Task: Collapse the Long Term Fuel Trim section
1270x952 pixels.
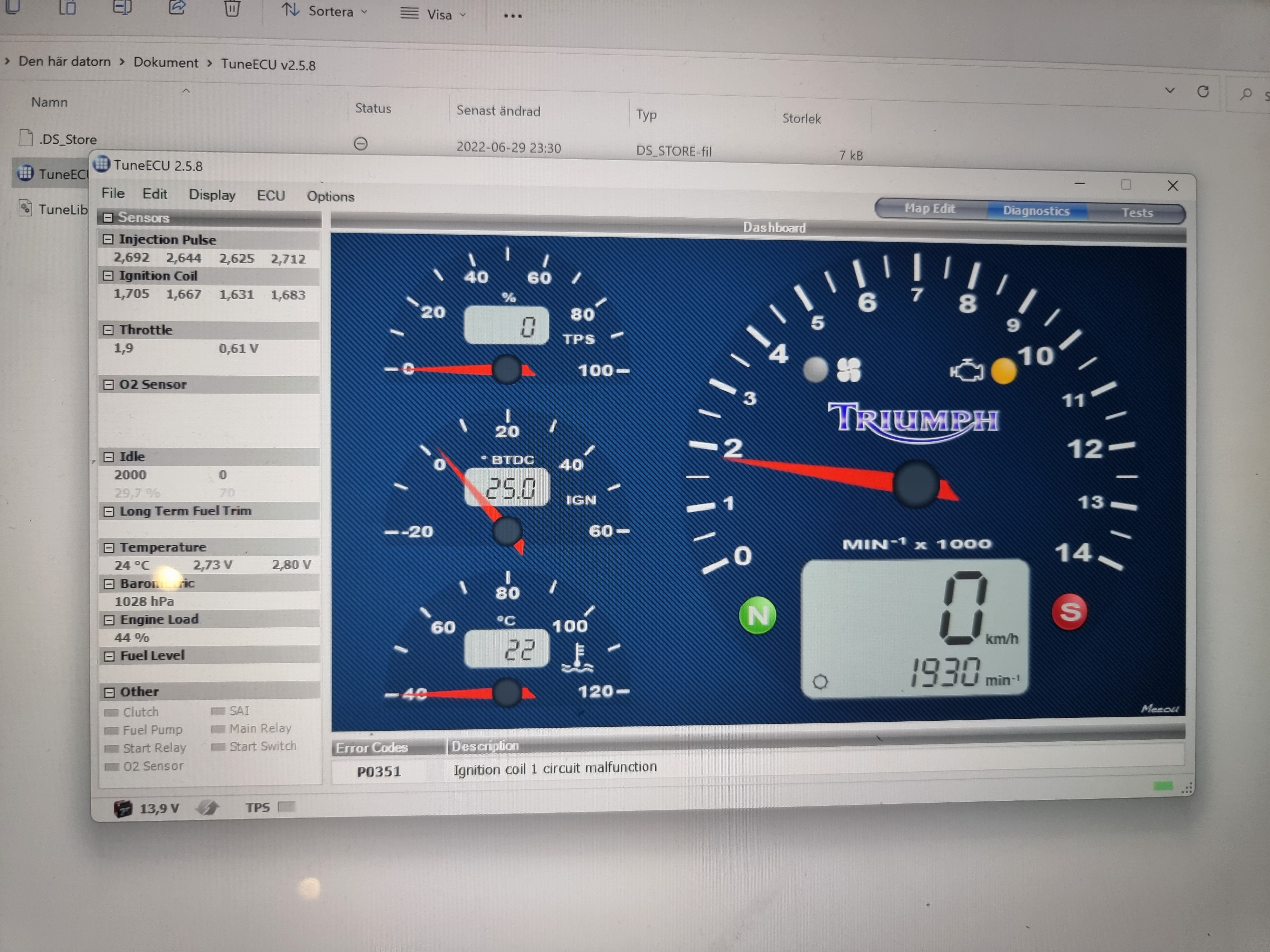Action: tap(109, 511)
